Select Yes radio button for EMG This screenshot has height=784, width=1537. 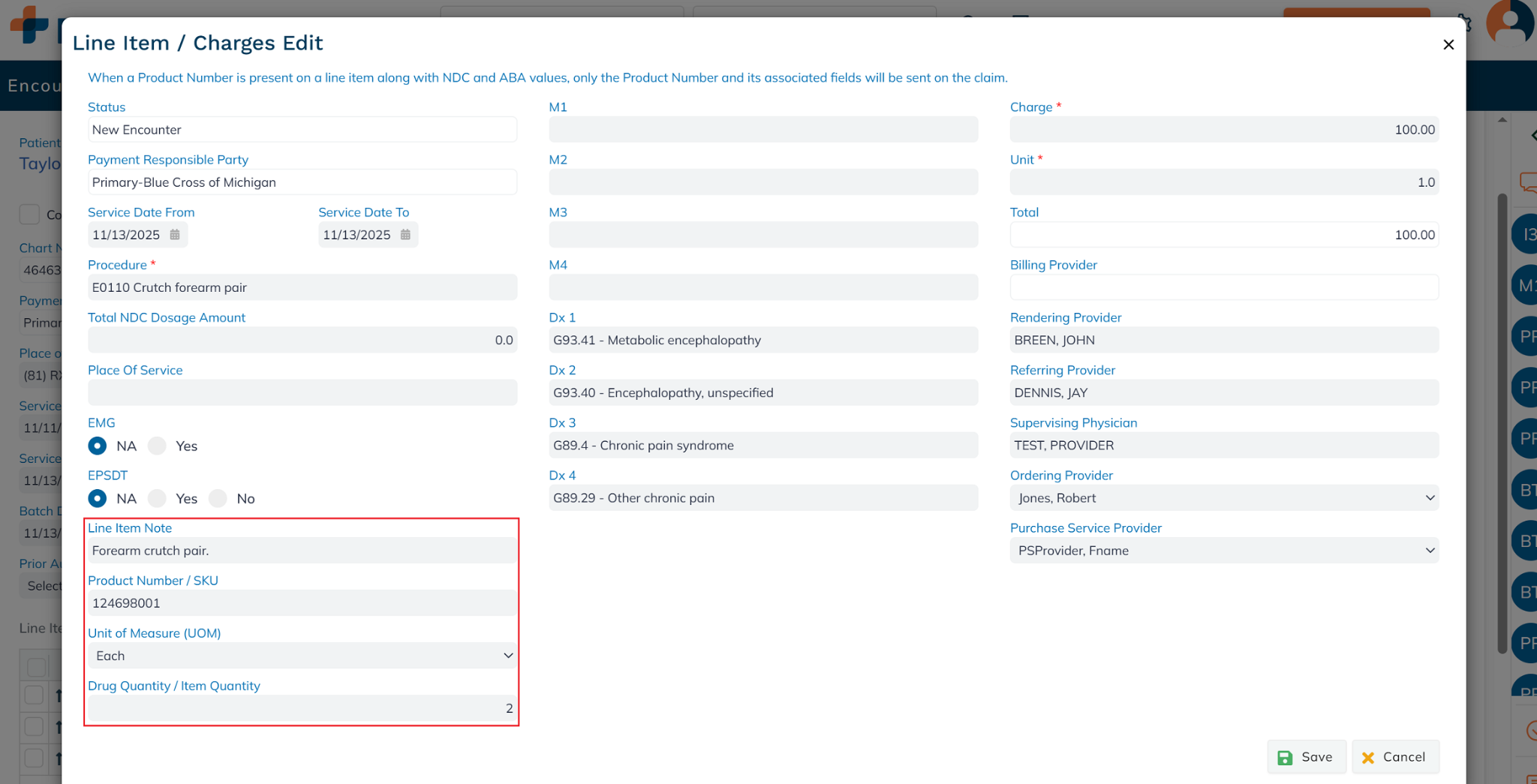tap(158, 446)
